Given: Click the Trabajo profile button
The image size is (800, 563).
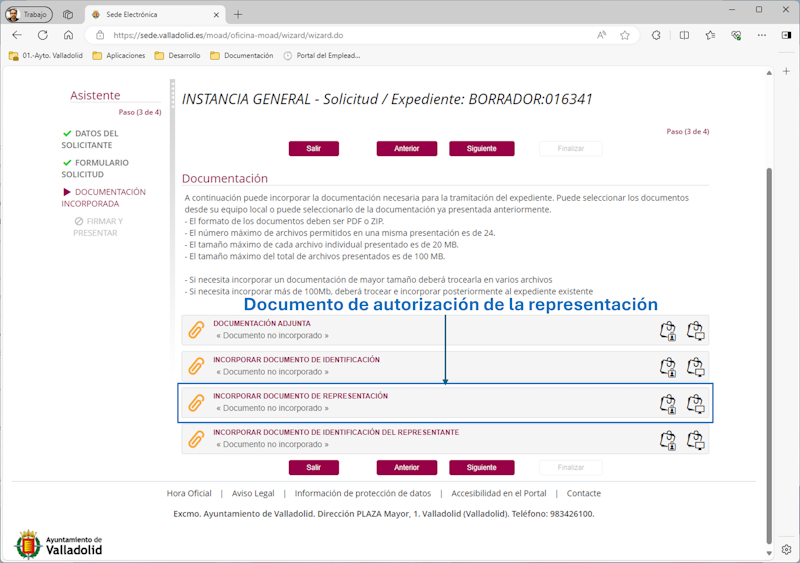Looking at the screenshot, I should tap(29, 14).
